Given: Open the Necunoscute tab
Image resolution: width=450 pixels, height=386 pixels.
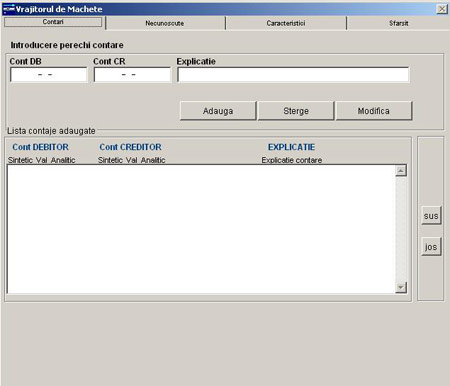Looking at the screenshot, I should 165,23.
